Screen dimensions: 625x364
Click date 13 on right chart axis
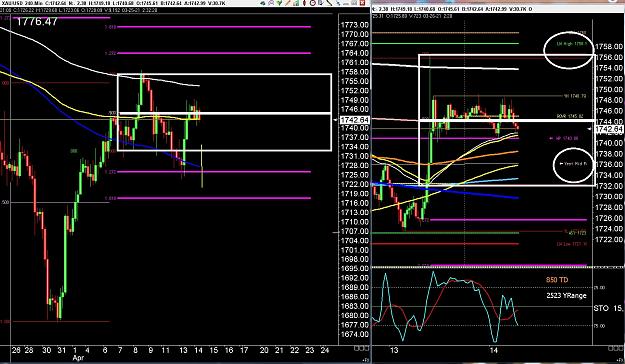tap(394, 350)
